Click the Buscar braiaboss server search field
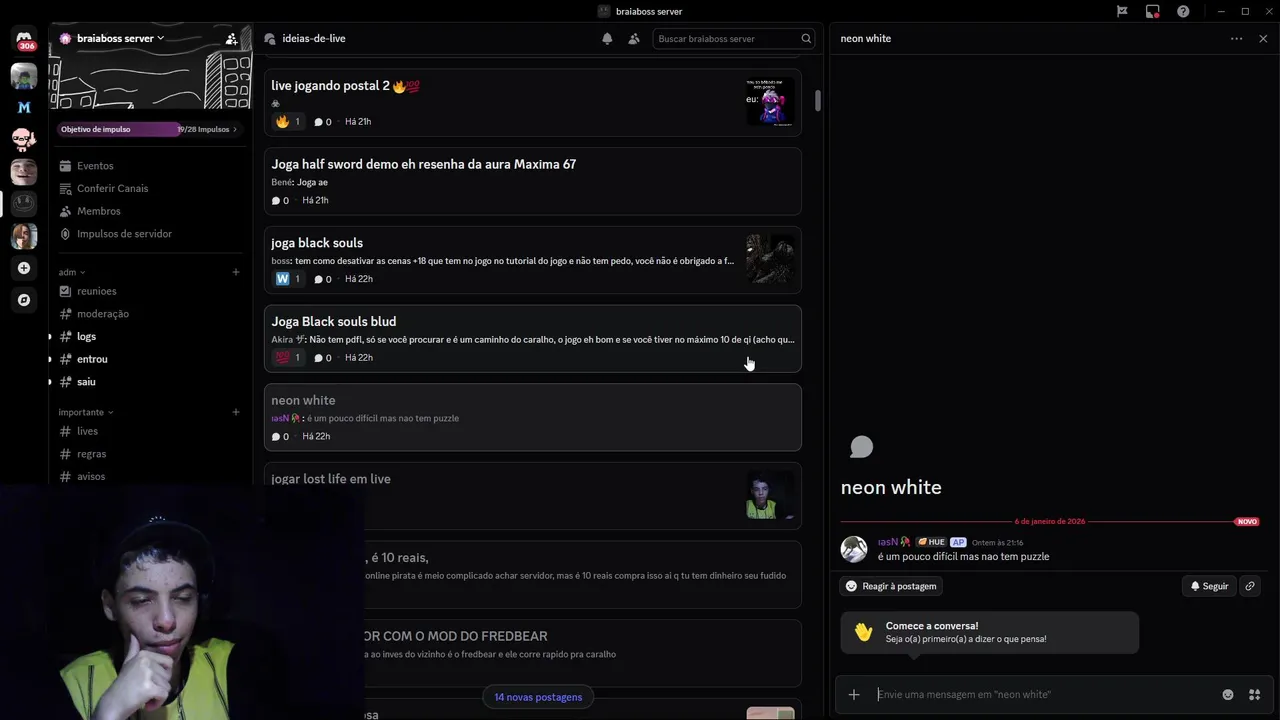Image resolution: width=1280 pixels, height=720 pixels. 733,39
